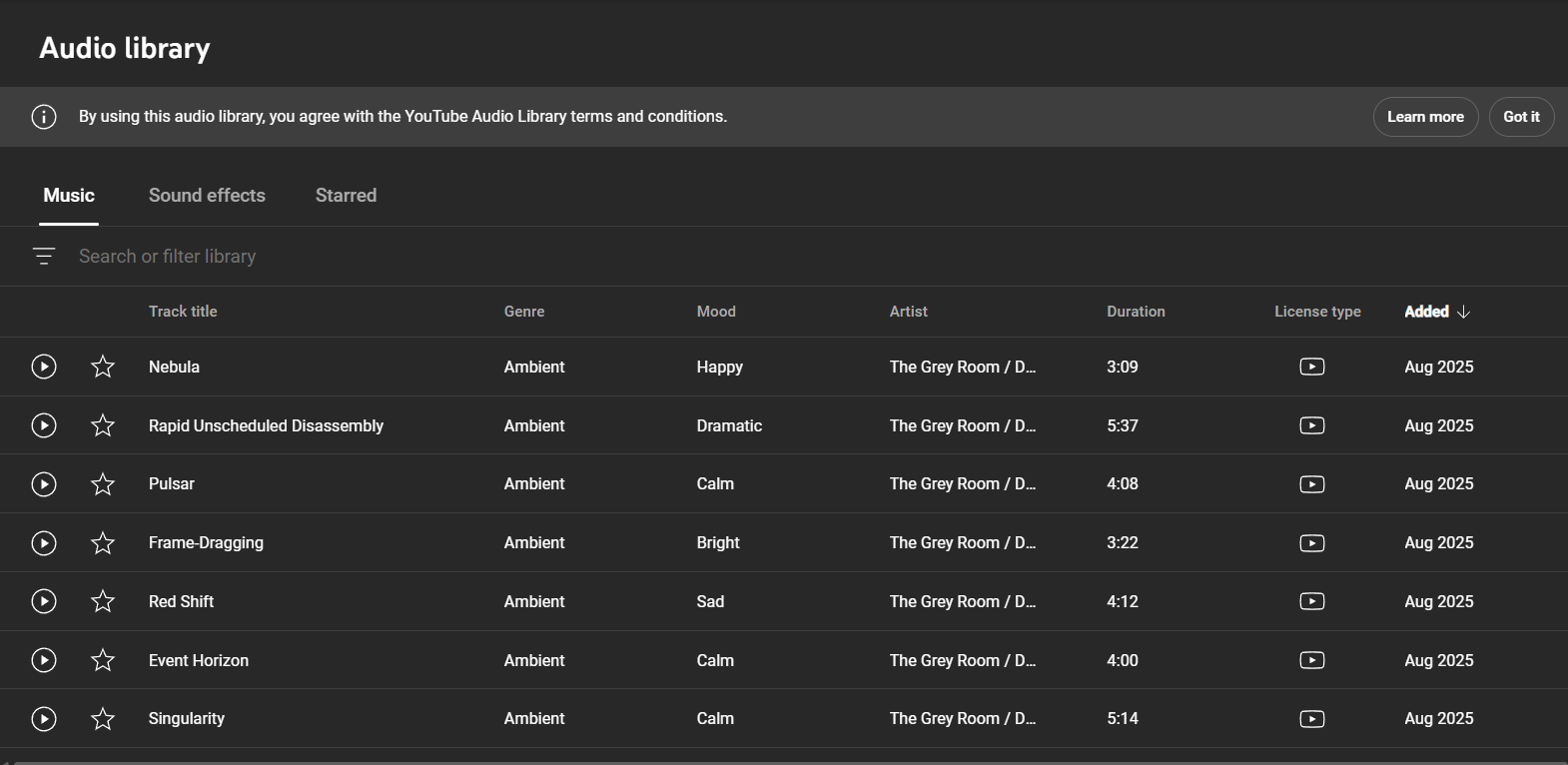Click the Sad mood cell
This screenshot has width=1568, height=765.
click(710, 601)
